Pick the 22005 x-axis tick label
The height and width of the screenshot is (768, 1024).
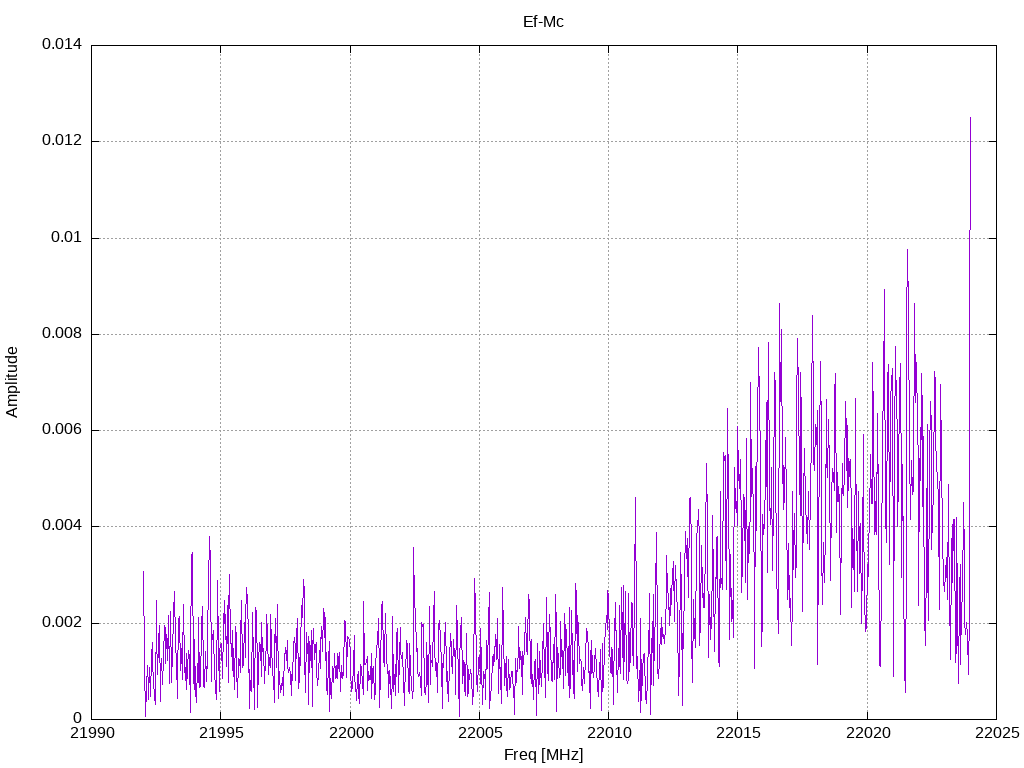point(478,735)
